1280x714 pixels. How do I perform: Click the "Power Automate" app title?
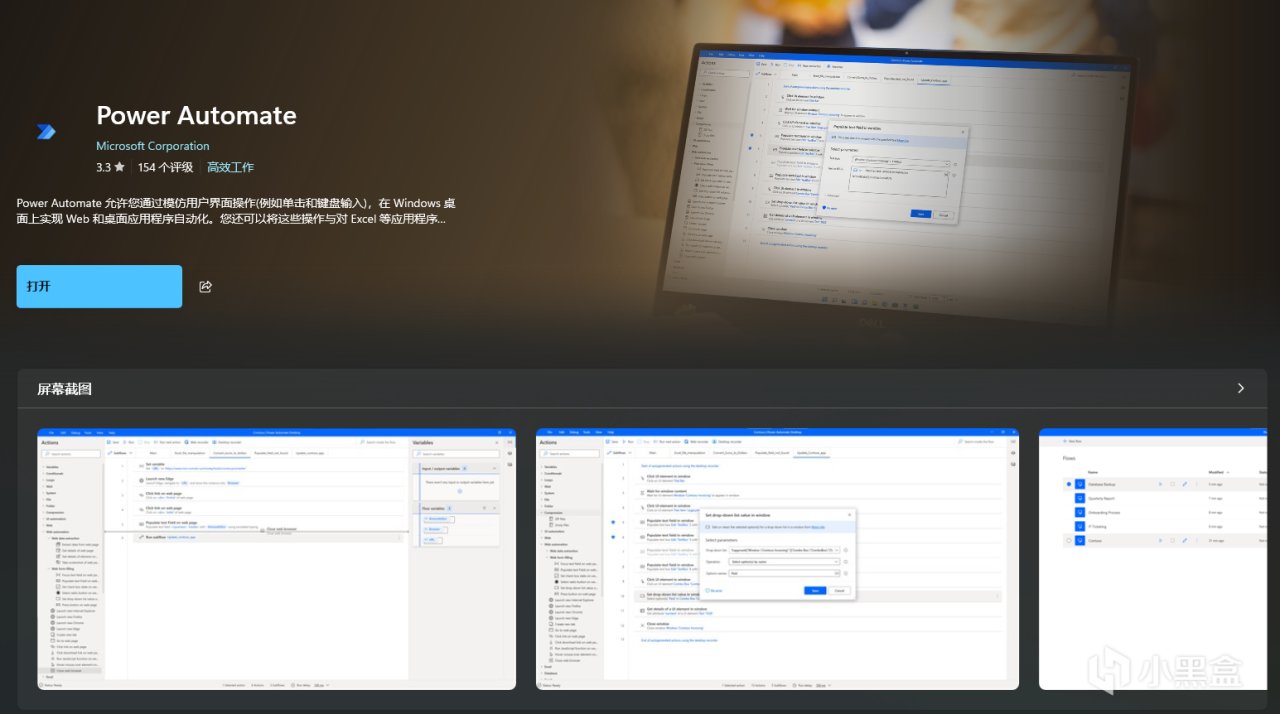pos(196,115)
